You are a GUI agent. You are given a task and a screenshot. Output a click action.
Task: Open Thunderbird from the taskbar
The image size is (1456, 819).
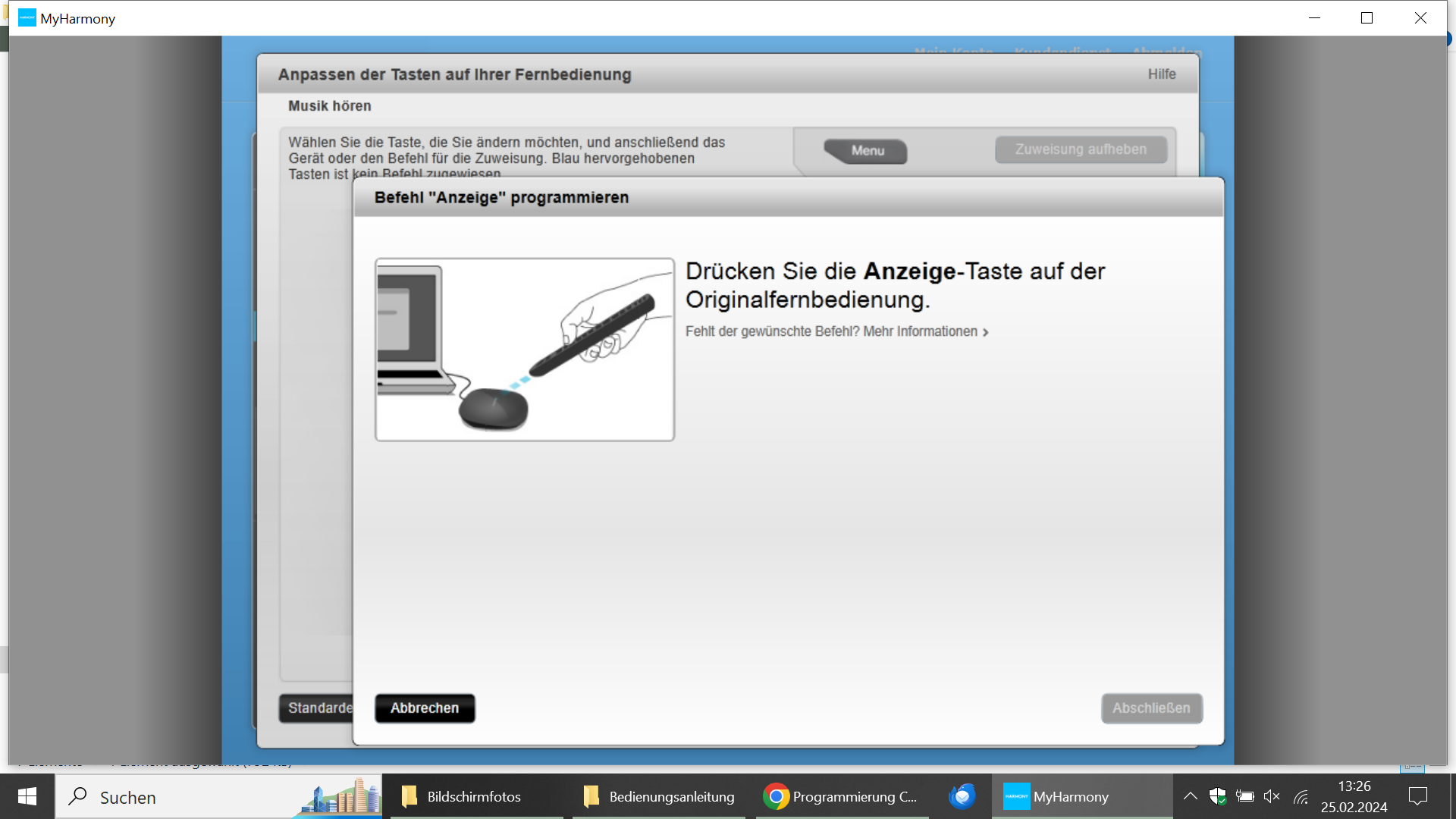point(962,796)
